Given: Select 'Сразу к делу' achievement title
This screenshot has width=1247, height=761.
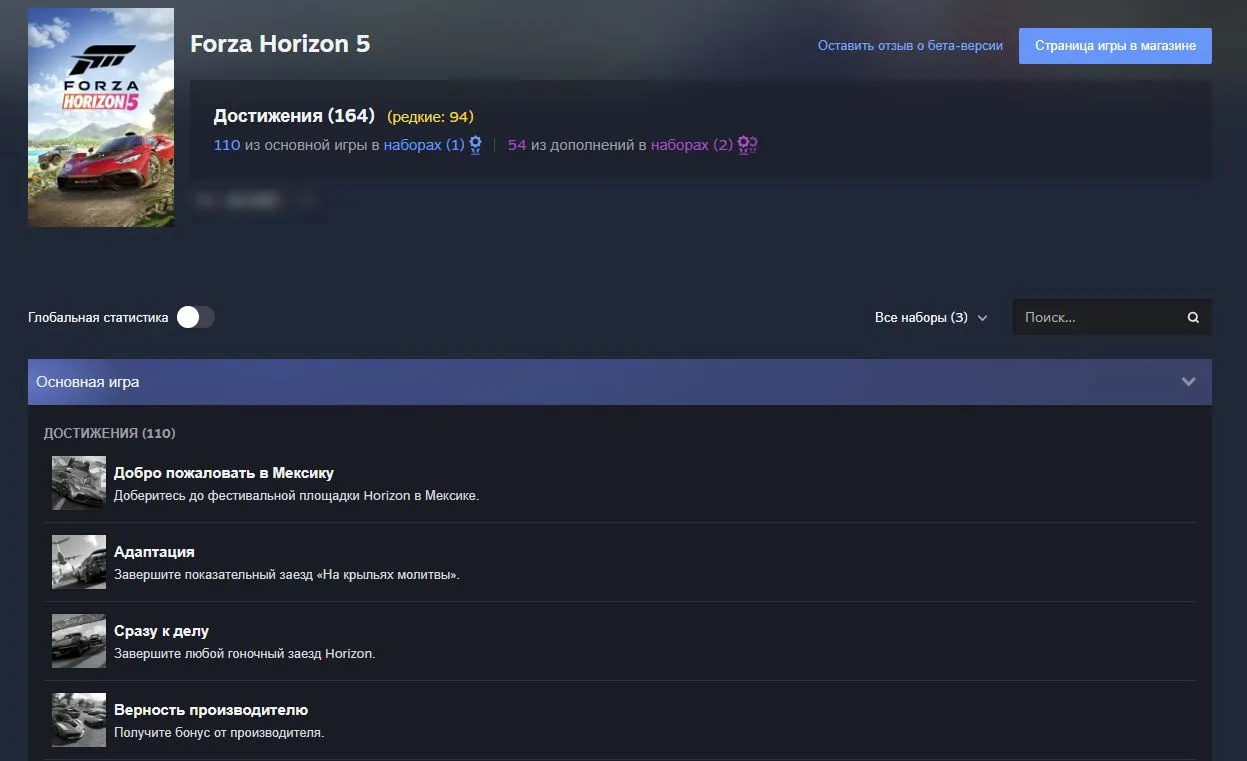Looking at the screenshot, I should pyautogui.click(x=161, y=631).
